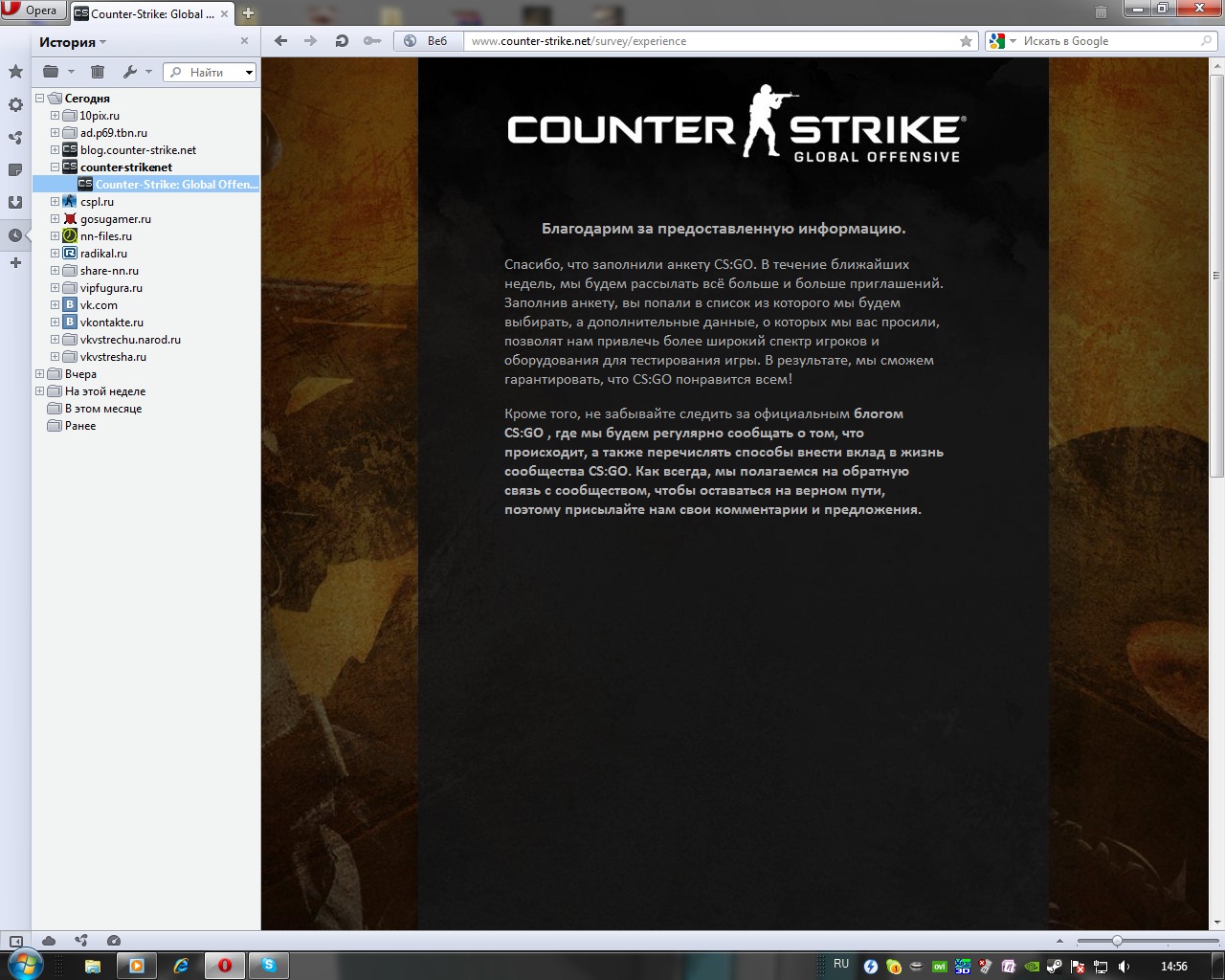Select gosugamer.ru in history tree
The image size is (1225, 980).
click(107, 219)
